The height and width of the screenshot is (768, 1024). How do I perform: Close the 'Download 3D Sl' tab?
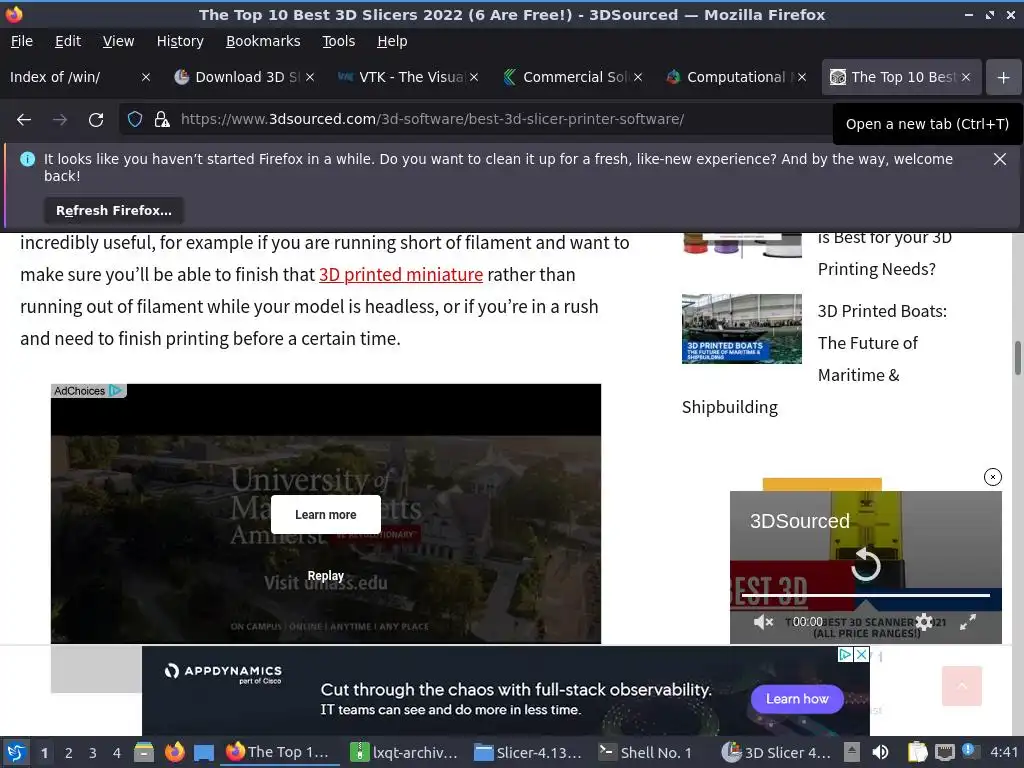click(x=310, y=77)
